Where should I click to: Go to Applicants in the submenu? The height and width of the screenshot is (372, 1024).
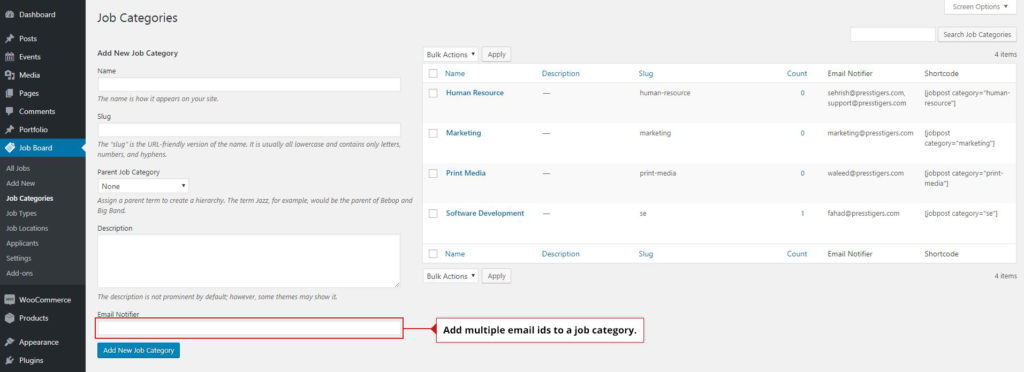22,243
